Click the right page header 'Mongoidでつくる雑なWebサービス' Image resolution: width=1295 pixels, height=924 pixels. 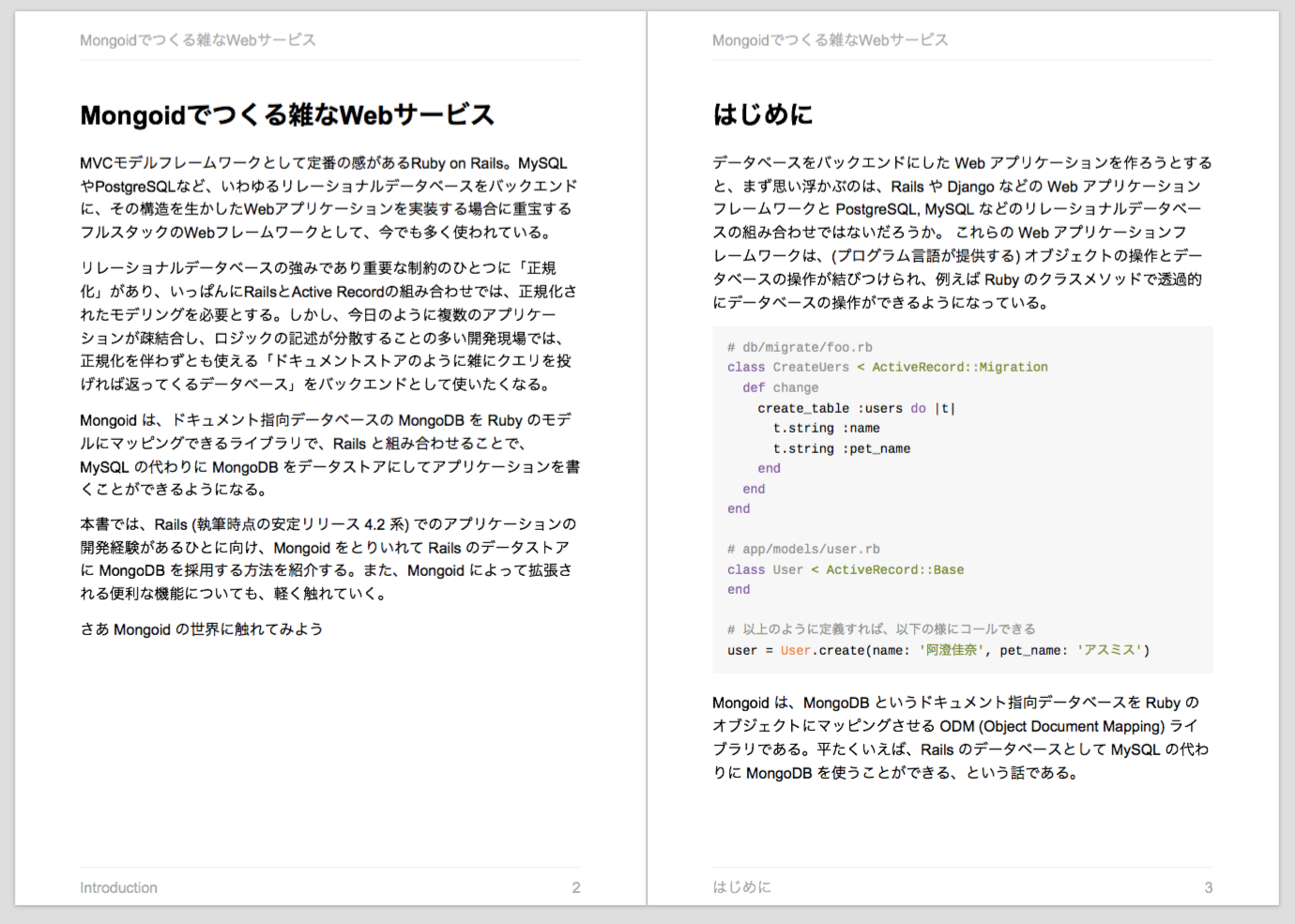click(830, 40)
